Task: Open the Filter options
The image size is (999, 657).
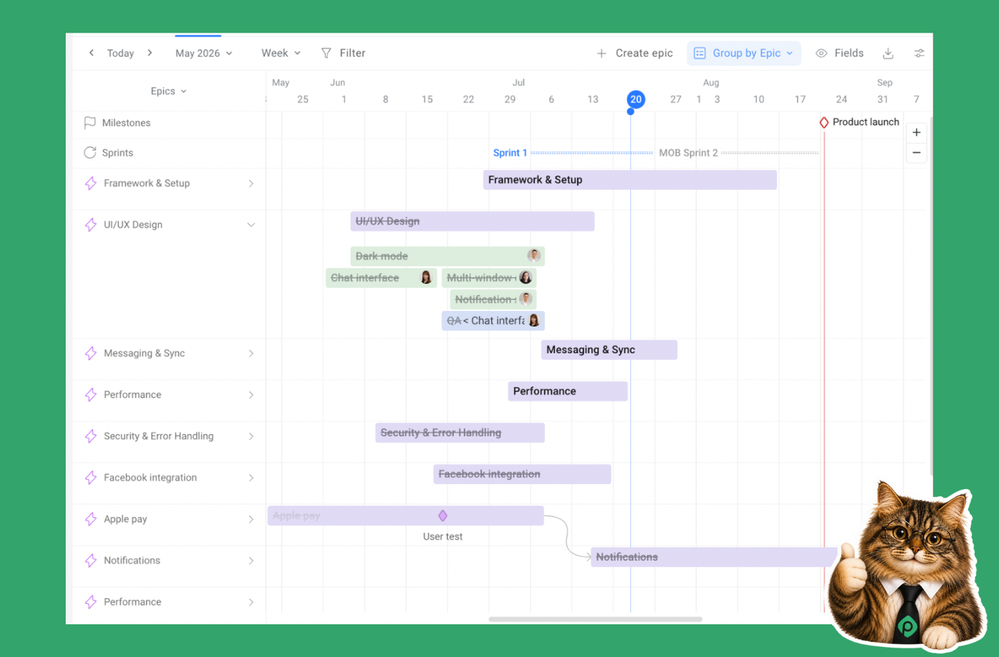Action: [x=343, y=53]
